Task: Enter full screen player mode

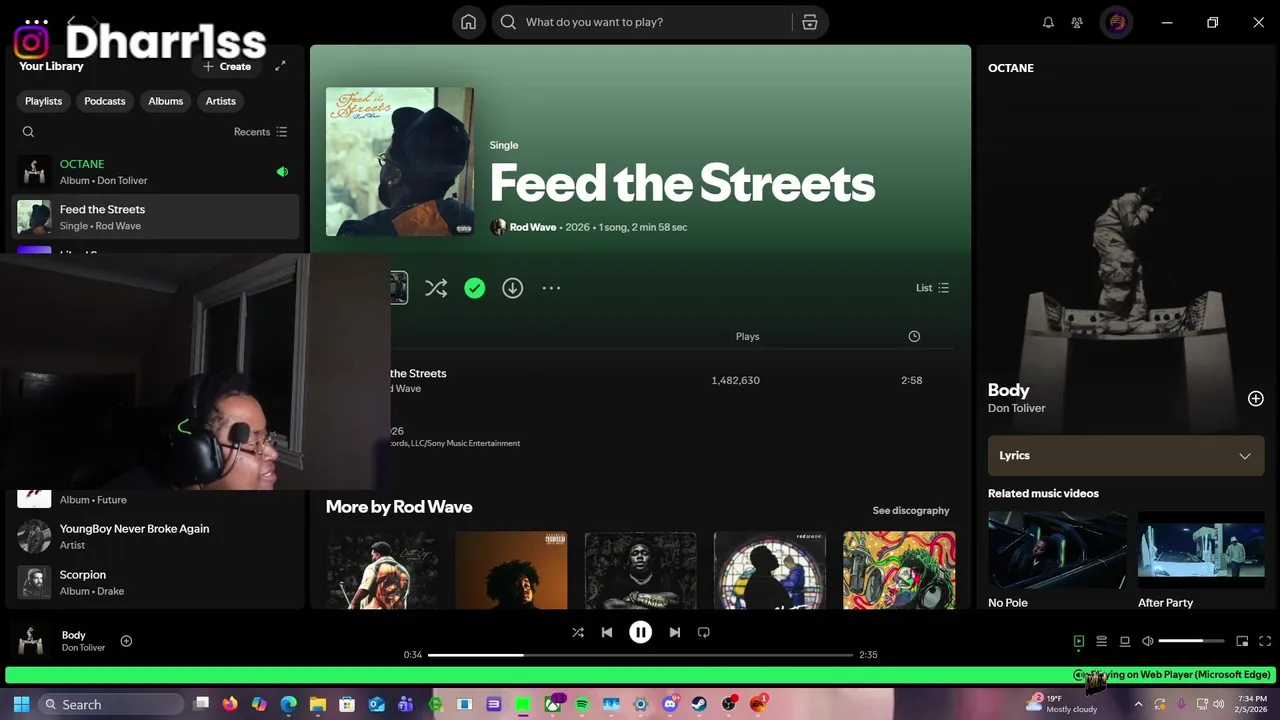Action: tap(1265, 641)
